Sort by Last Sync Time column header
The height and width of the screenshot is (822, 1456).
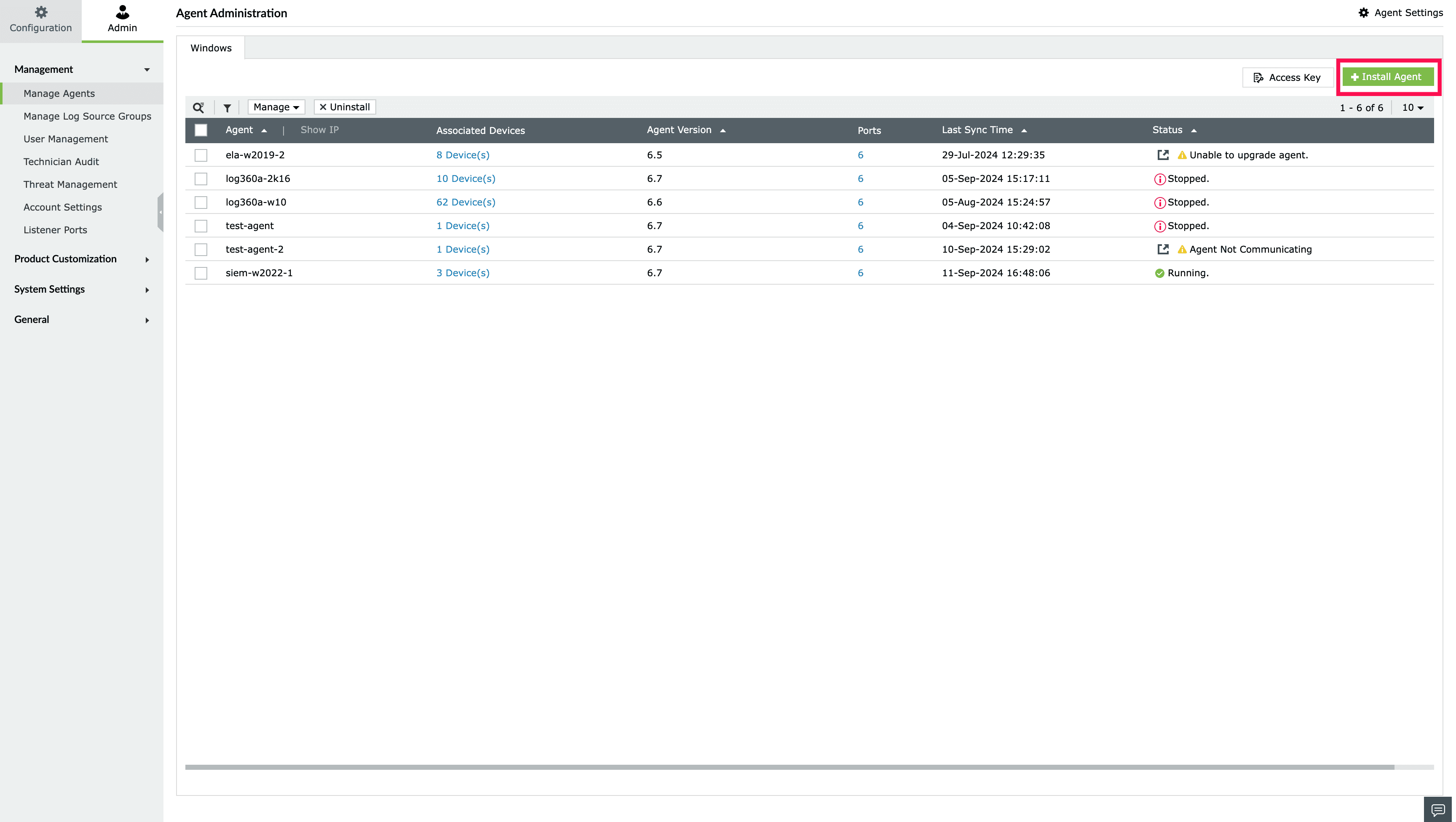tap(977, 130)
